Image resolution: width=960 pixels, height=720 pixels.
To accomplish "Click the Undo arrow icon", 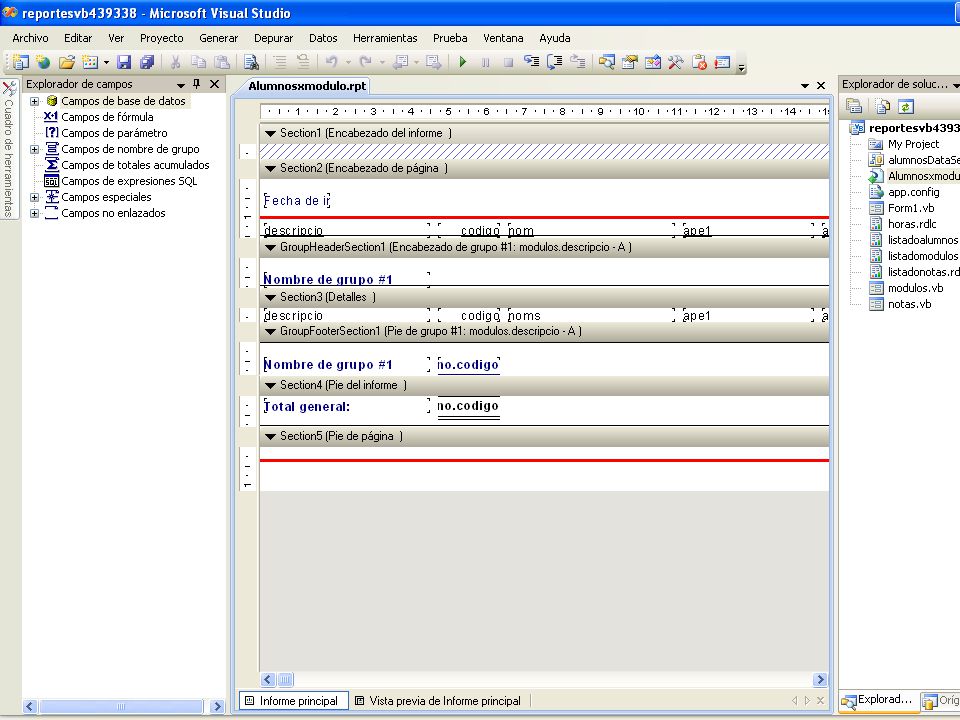I will (x=332, y=62).
